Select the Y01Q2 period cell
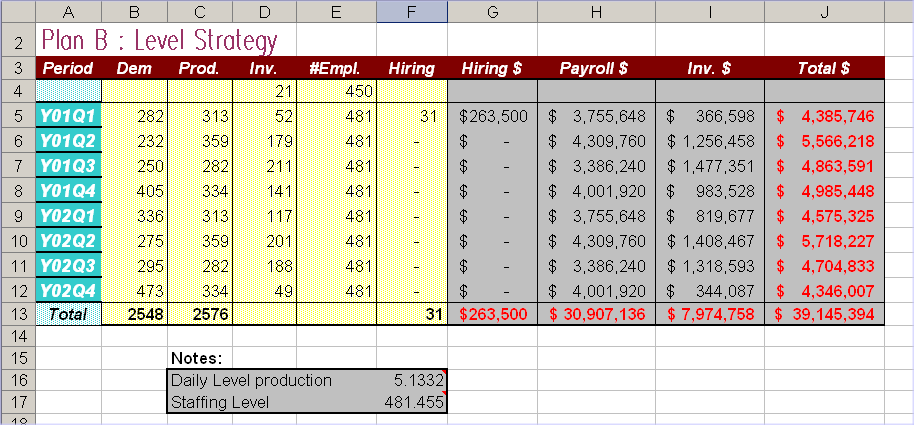The width and height of the screenshot is (914, 425). (x=68, y=141)
